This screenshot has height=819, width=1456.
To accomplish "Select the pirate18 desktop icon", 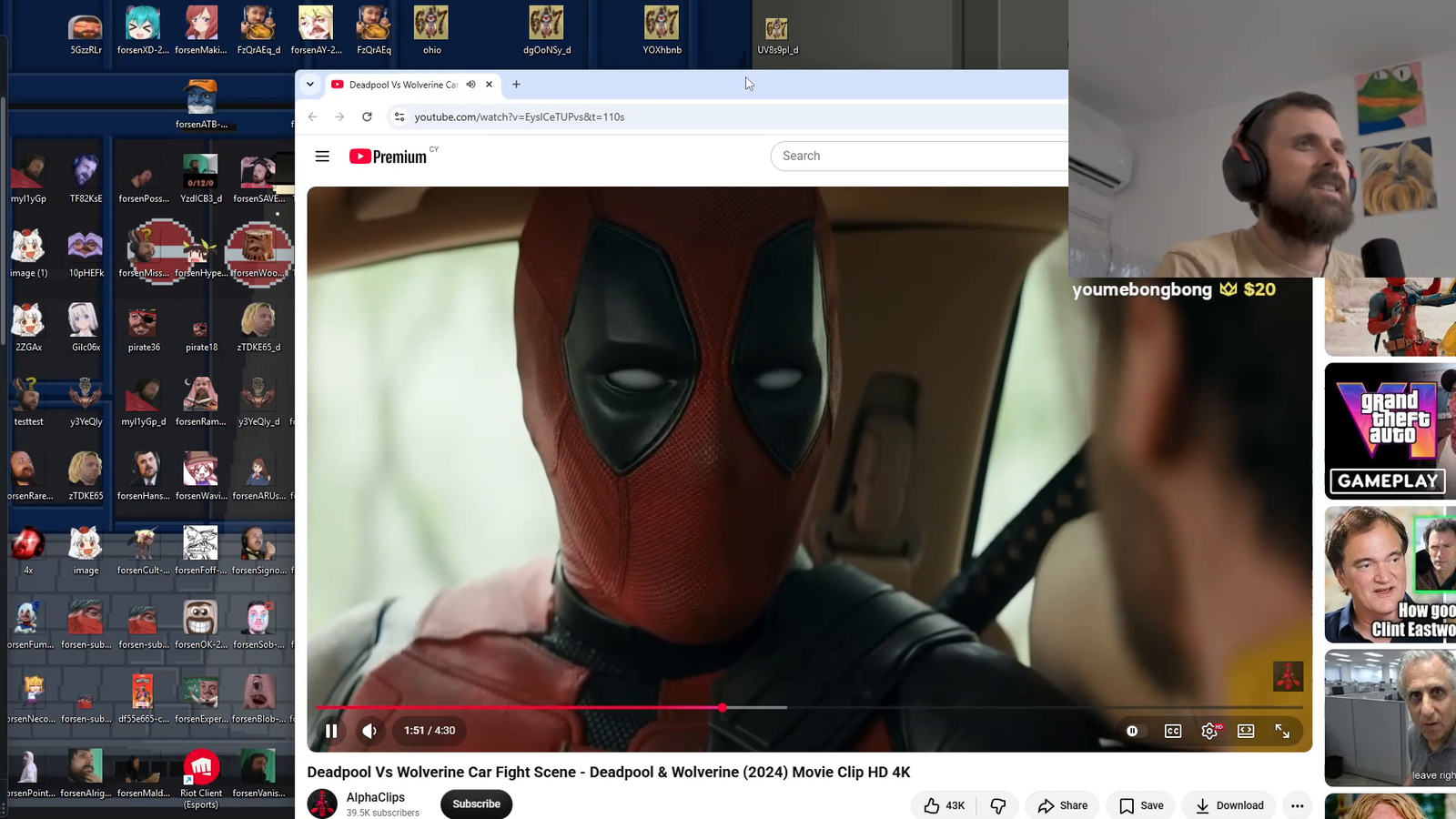I will pyautogui.click(x=201, y=333).
